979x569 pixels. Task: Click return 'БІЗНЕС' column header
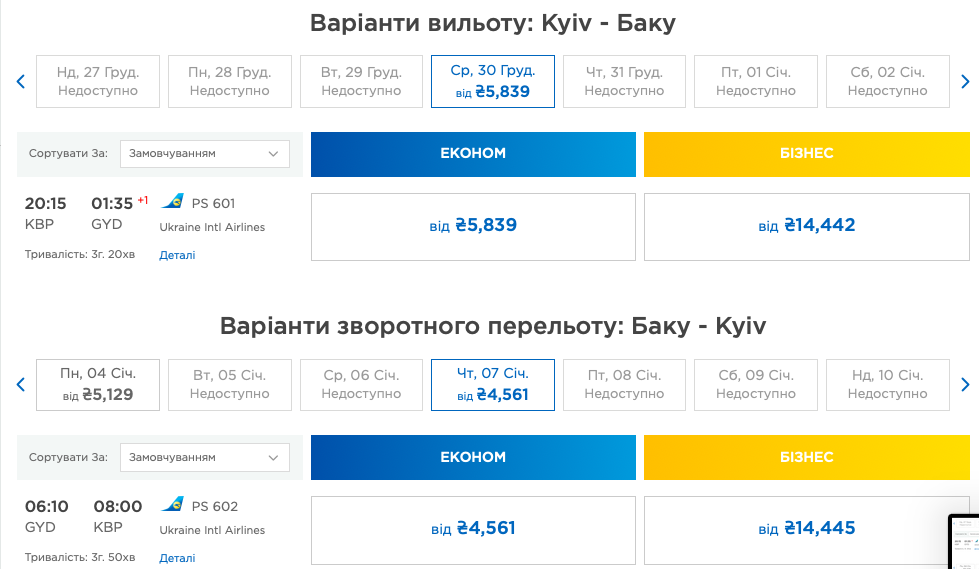pyautogui.click(x=806, y=457)
